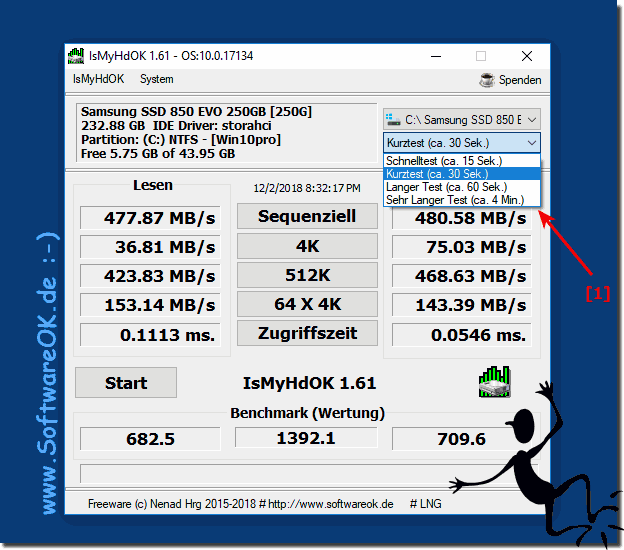624x550 pixels.
Task: Click the Partition: (C:) NTFS info line
Action: tap(181, 140)
